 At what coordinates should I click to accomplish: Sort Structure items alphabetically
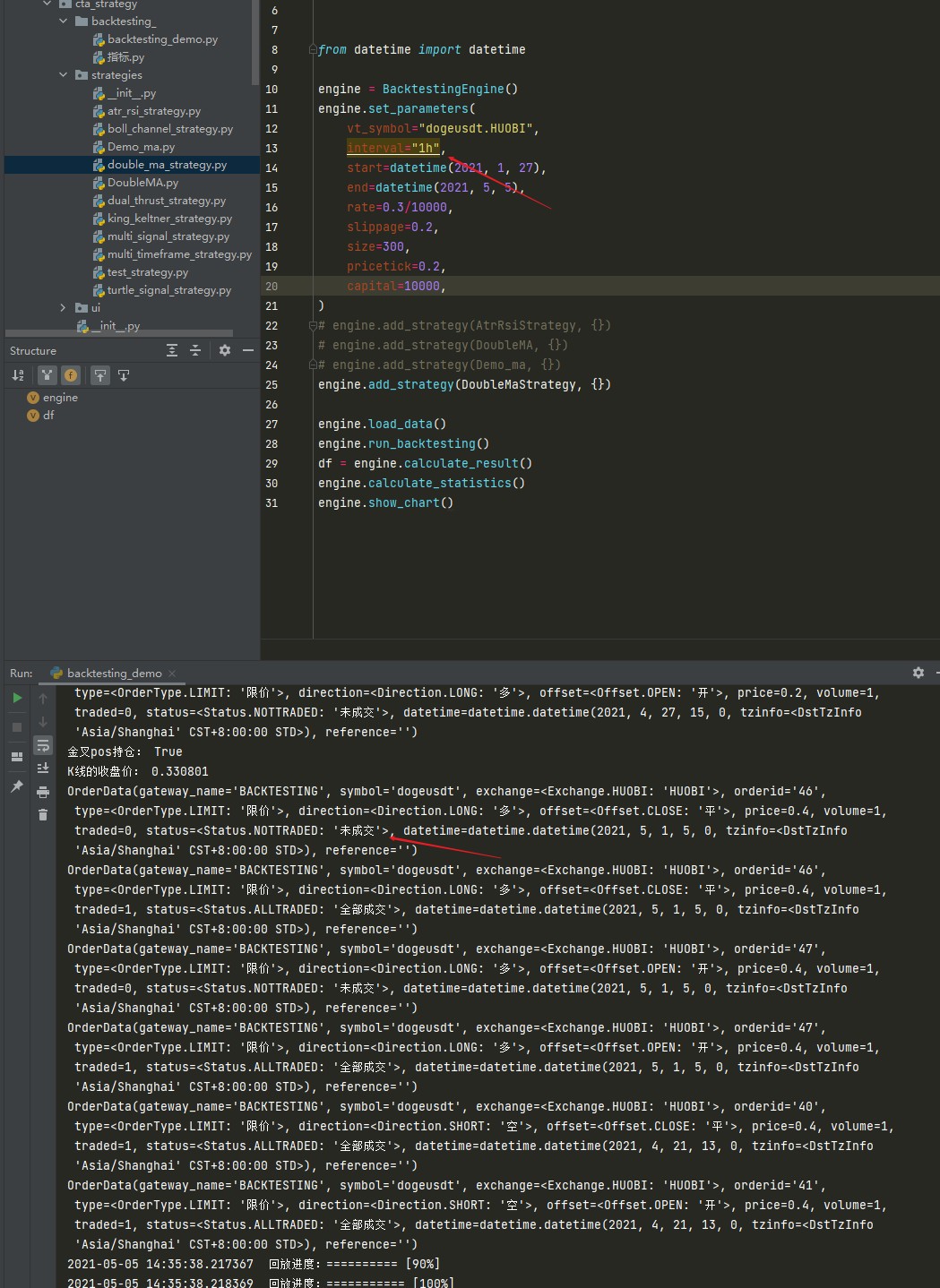[18, 375]
